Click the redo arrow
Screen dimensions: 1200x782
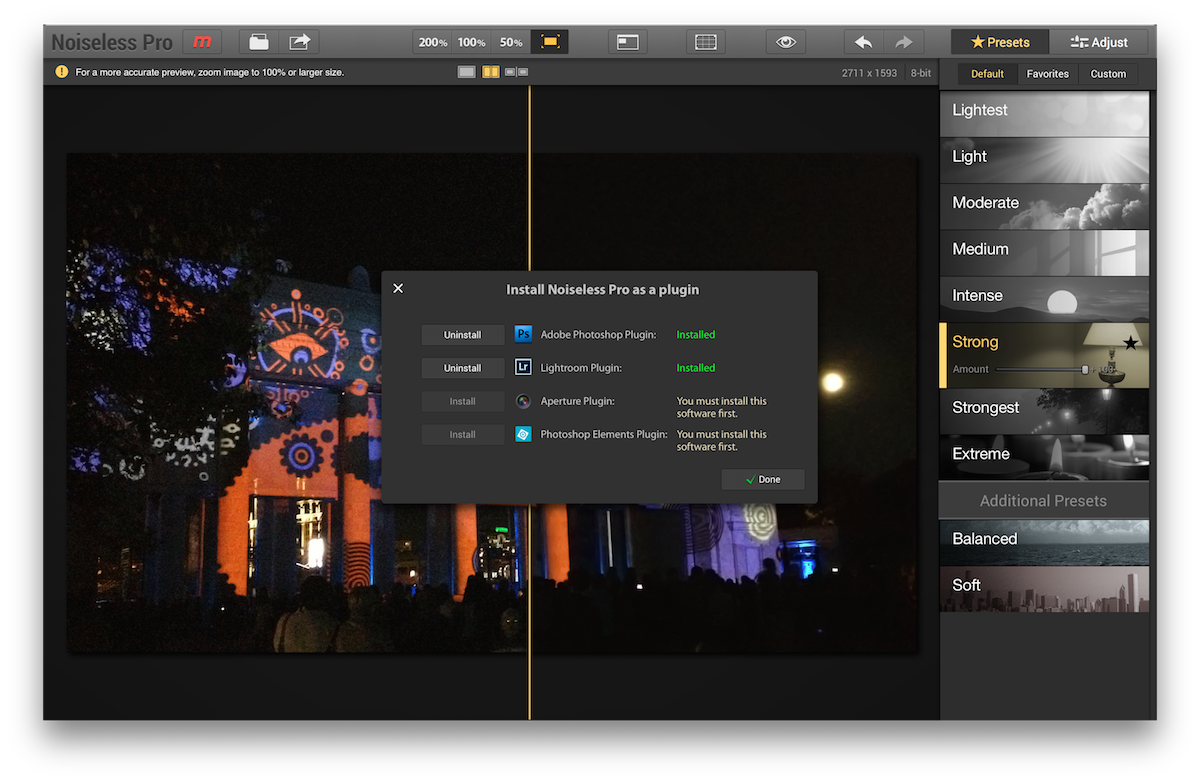coord(904,42)
